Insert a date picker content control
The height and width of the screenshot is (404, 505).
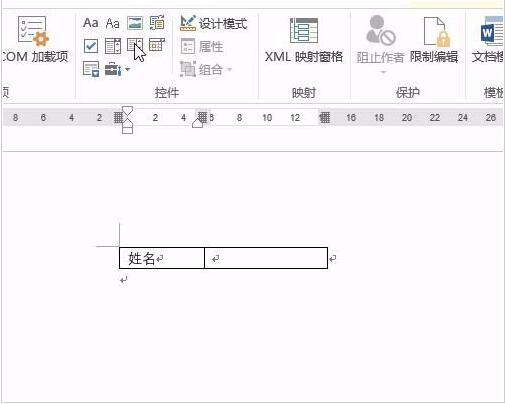point(157,45)
